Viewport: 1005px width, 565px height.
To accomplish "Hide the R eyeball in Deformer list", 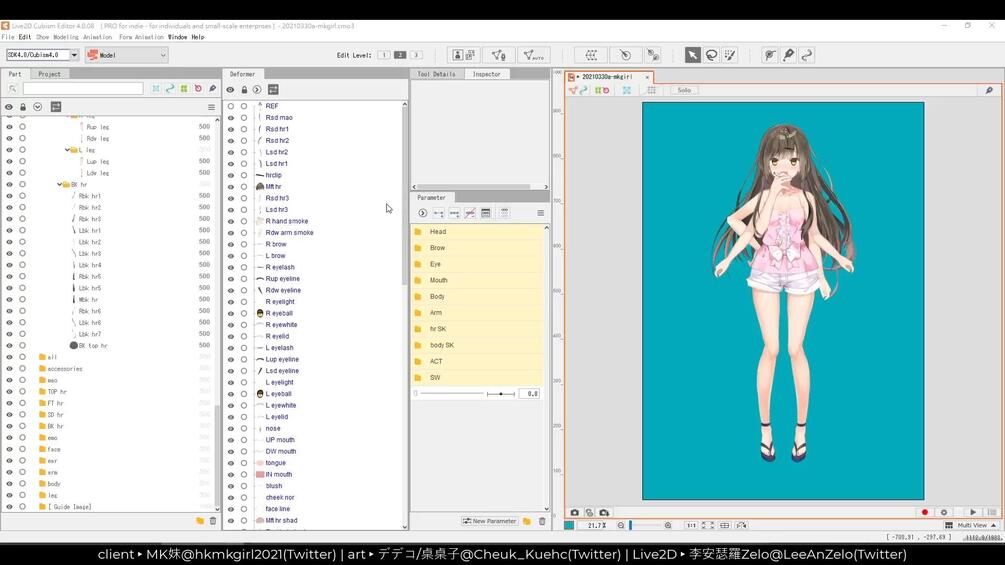I will pyautogui.click(x=230, y=313).
